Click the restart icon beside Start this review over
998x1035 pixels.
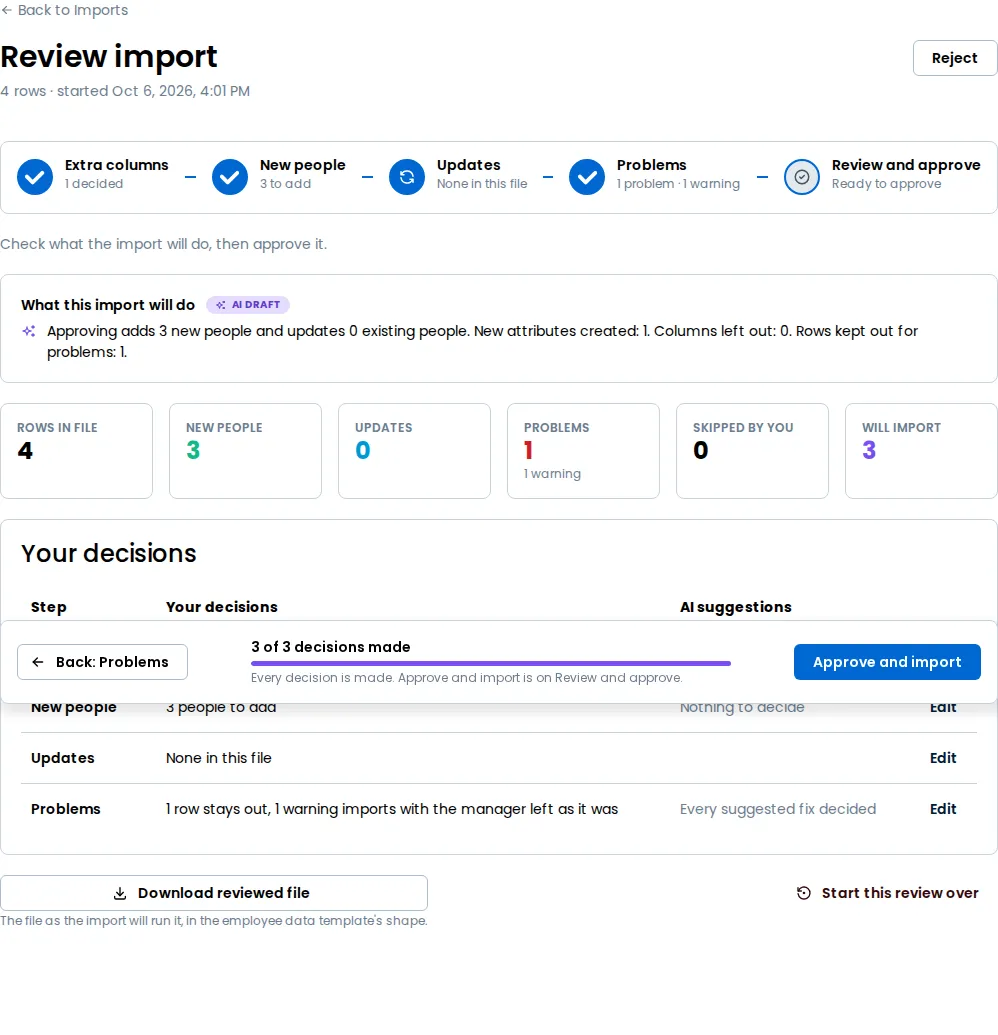point(803,893)
